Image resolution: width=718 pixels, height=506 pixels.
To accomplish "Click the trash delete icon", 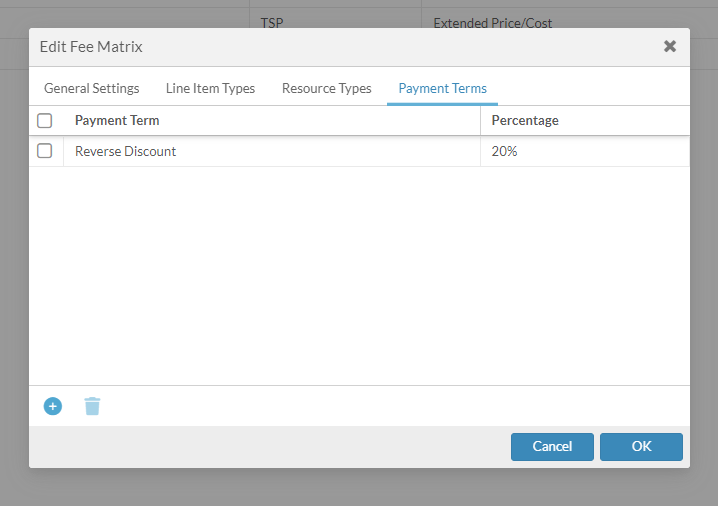I will point(92,406).
